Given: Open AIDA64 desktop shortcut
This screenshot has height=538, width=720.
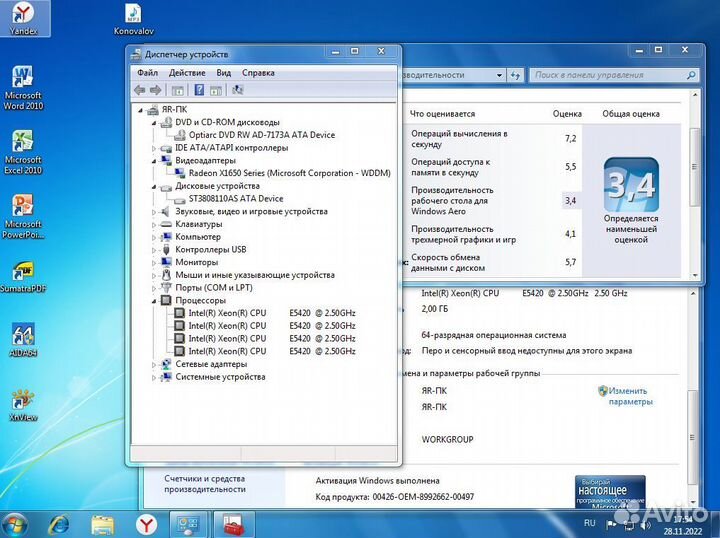Looking at the screenshot, I should (23, 340).
